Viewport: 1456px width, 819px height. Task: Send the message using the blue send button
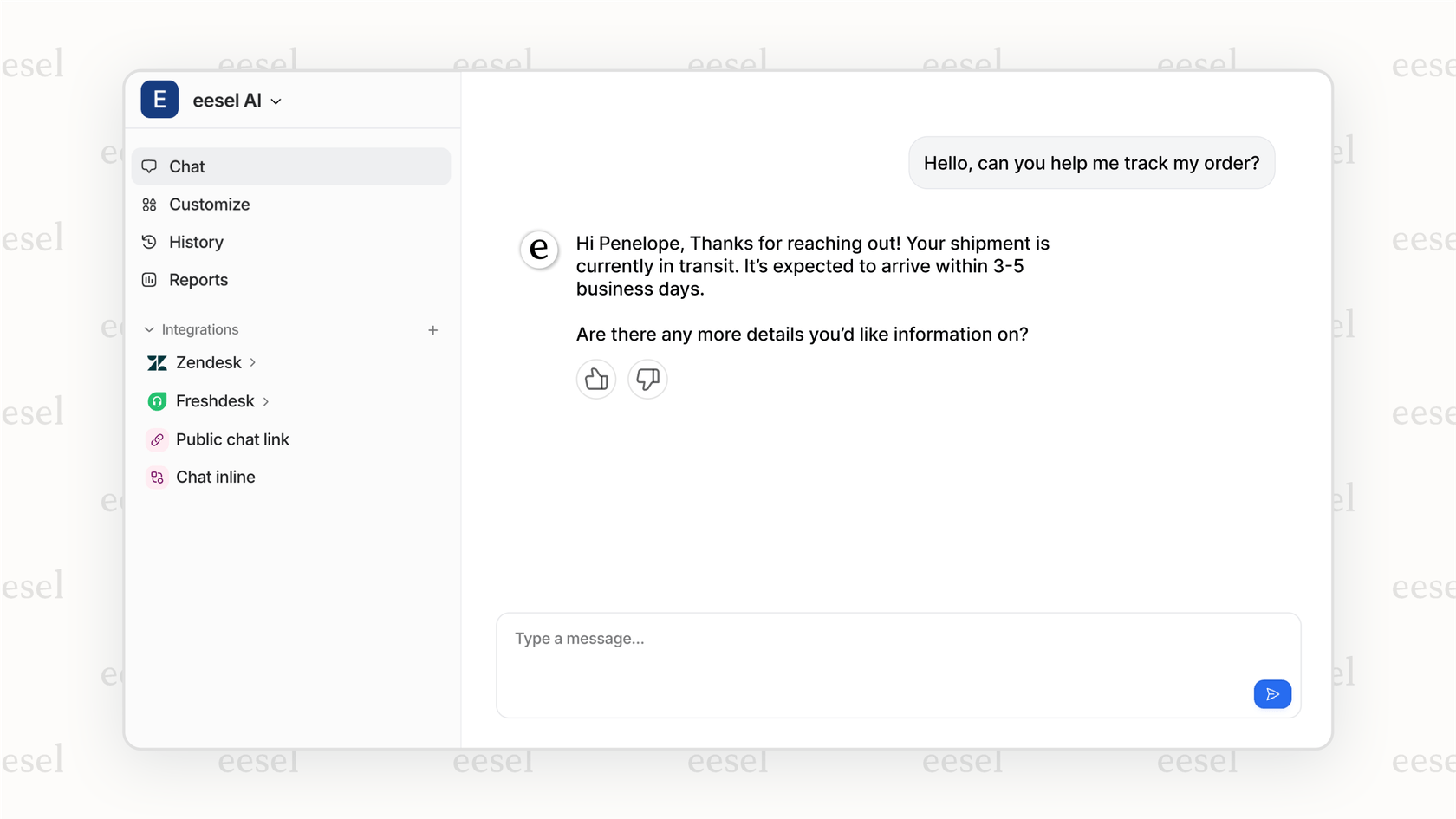pyautogui.click(x=1272, y=693)
